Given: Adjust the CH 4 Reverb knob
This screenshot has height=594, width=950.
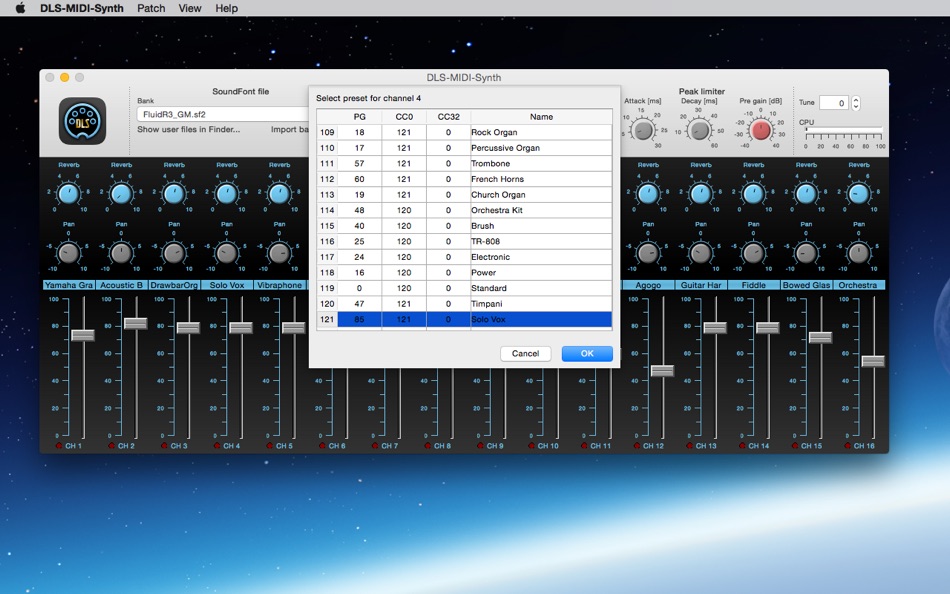Looking at the screenshot, I should (227, 194).
